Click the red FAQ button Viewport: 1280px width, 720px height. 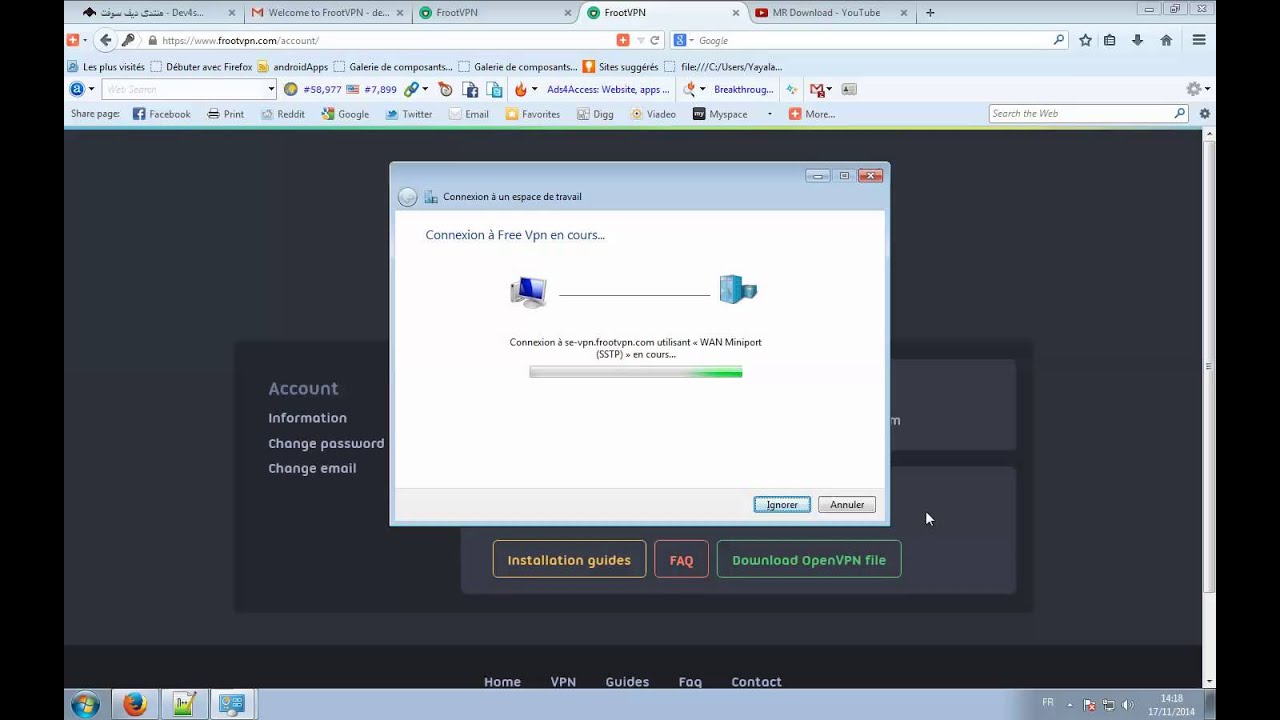pos(681,560)
